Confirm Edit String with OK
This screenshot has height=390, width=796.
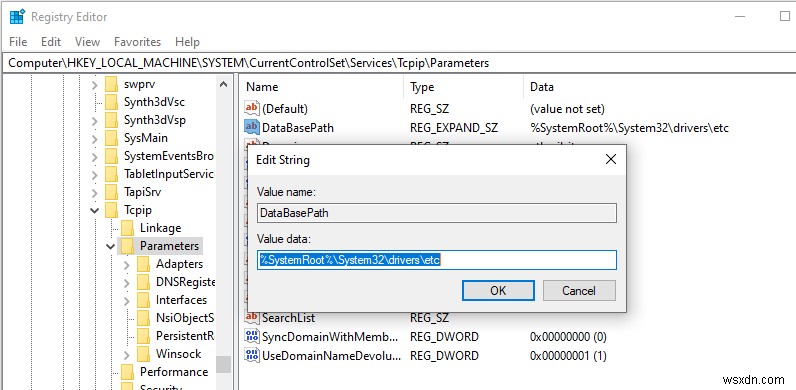(x=498, y=290)
